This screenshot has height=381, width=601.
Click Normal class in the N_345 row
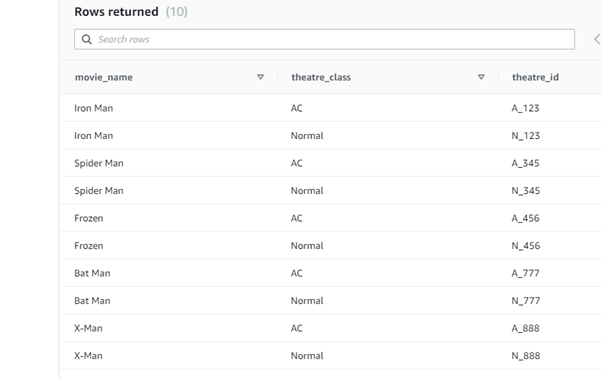307,191
